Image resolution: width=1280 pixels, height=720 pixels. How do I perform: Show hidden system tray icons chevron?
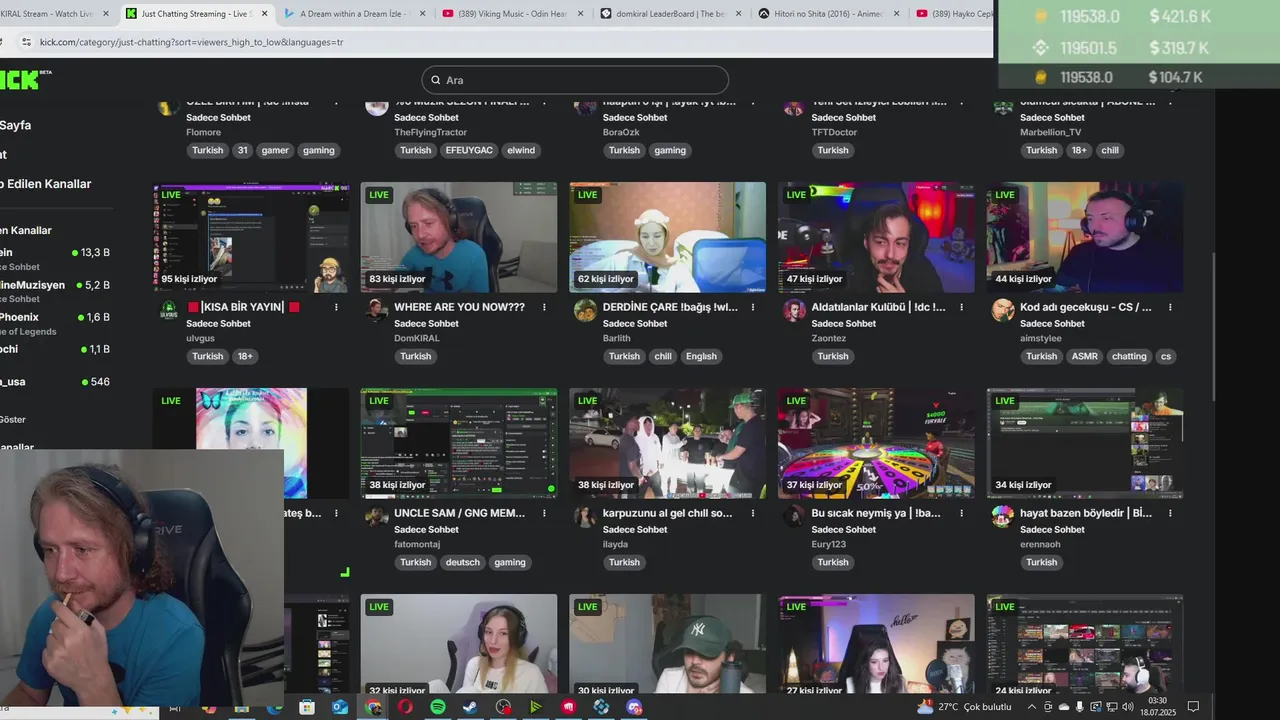[x=1031, y=707]
